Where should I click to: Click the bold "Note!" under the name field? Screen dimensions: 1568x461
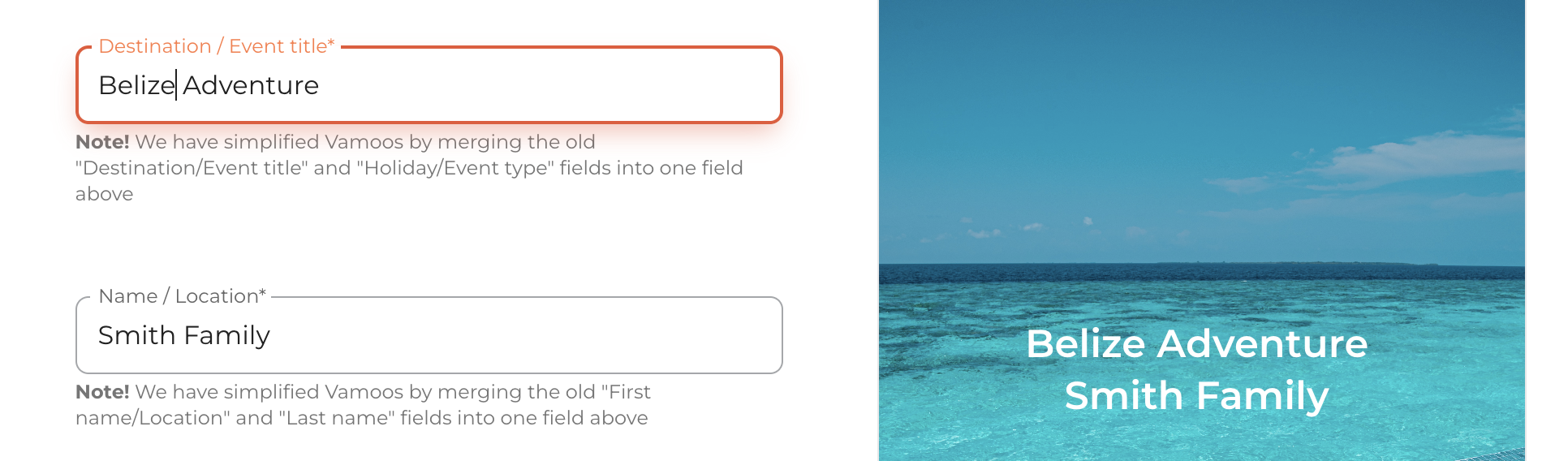tap(102, 392)
